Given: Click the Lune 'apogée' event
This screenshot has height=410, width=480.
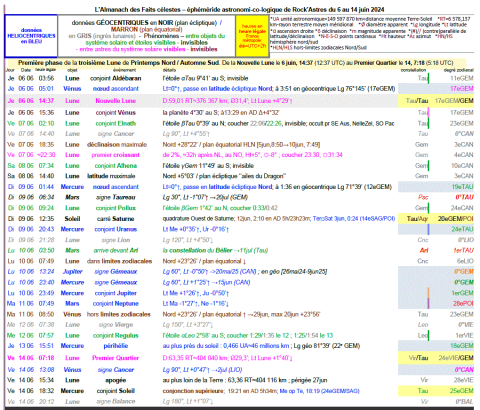Looking at the screenshot, I should point(116,380).
